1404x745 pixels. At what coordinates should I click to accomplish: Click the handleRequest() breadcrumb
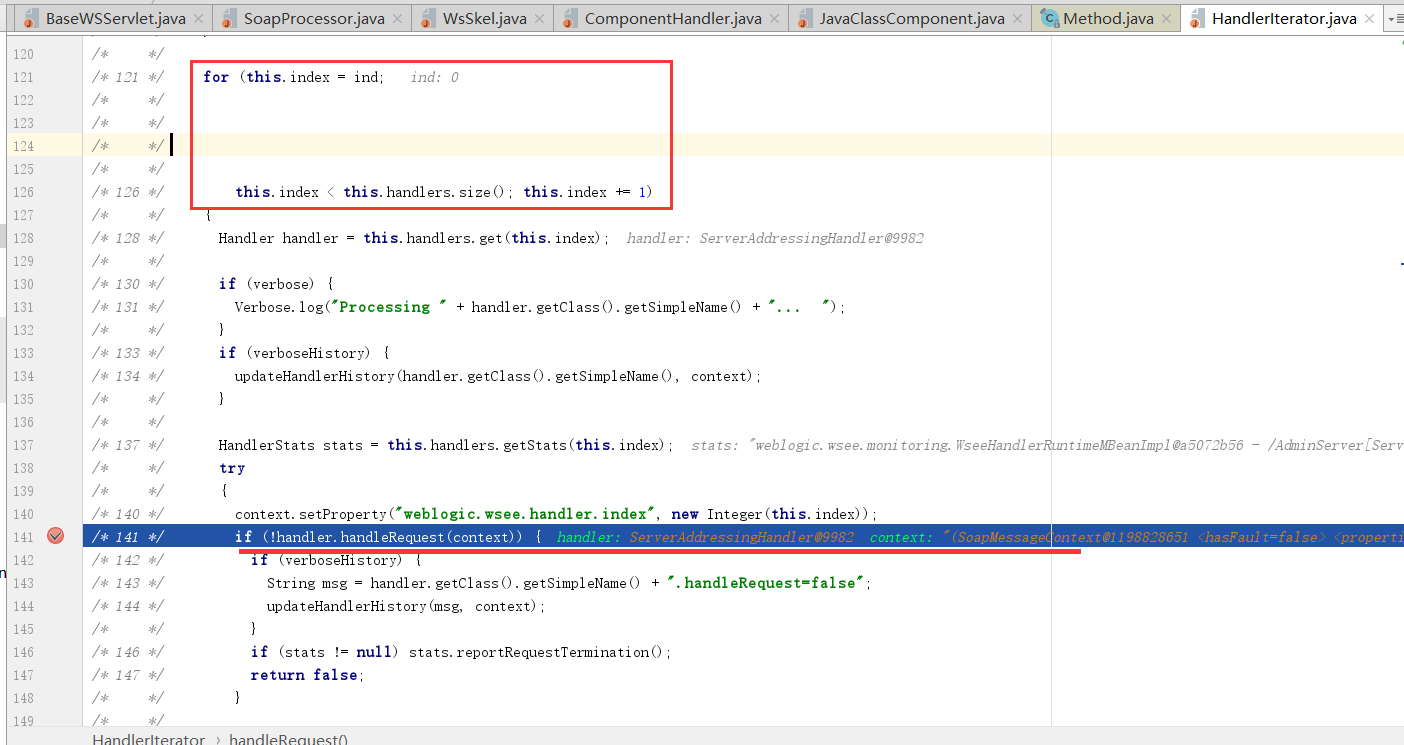pyautogui.click(x=288, y=739)
